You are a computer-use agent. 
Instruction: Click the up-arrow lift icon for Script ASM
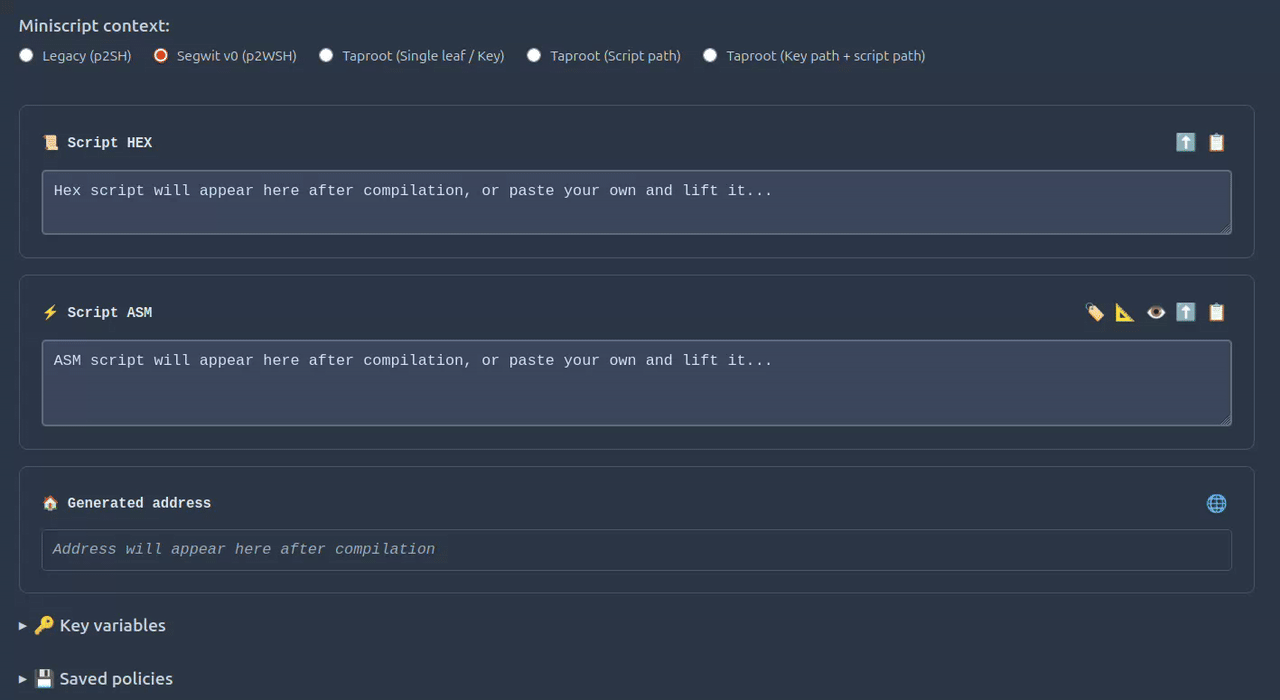click(1185, 312)
